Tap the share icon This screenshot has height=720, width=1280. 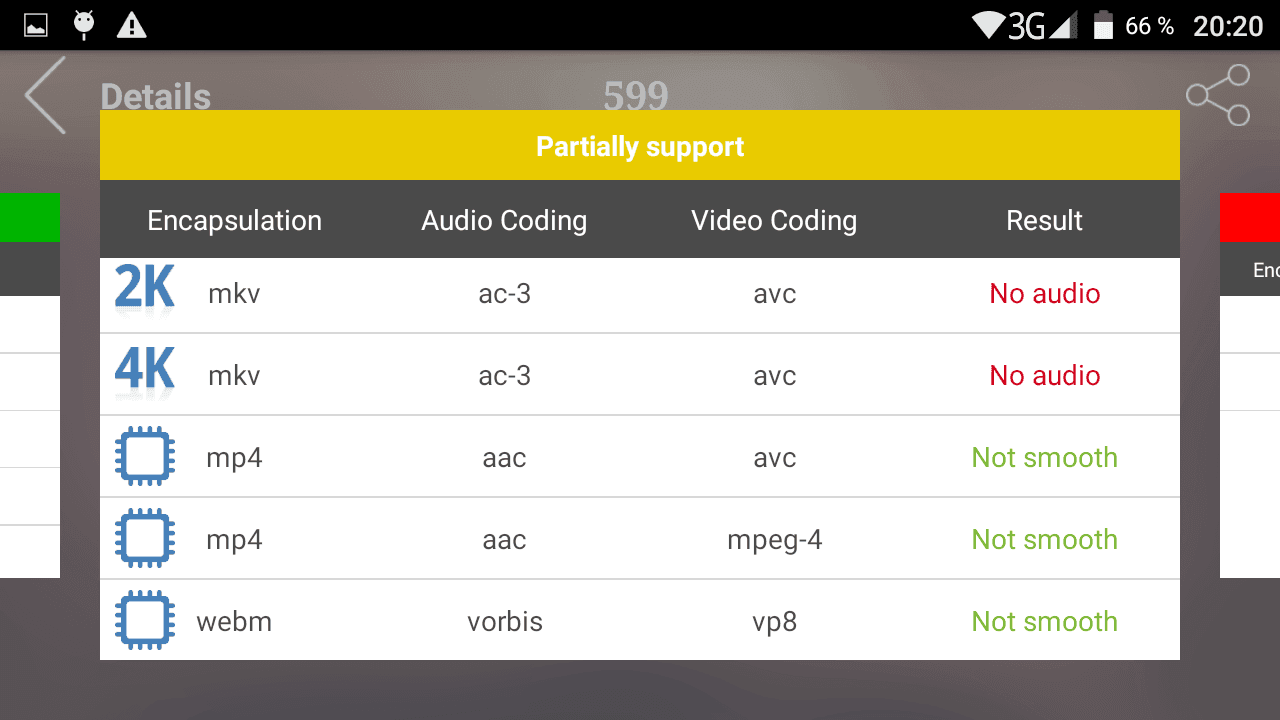click(x=1218, y=95)
